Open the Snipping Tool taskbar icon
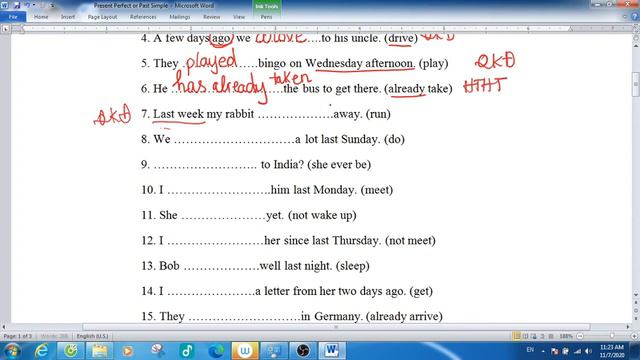This screenshot has width=640, height=360. click(158, 351)
